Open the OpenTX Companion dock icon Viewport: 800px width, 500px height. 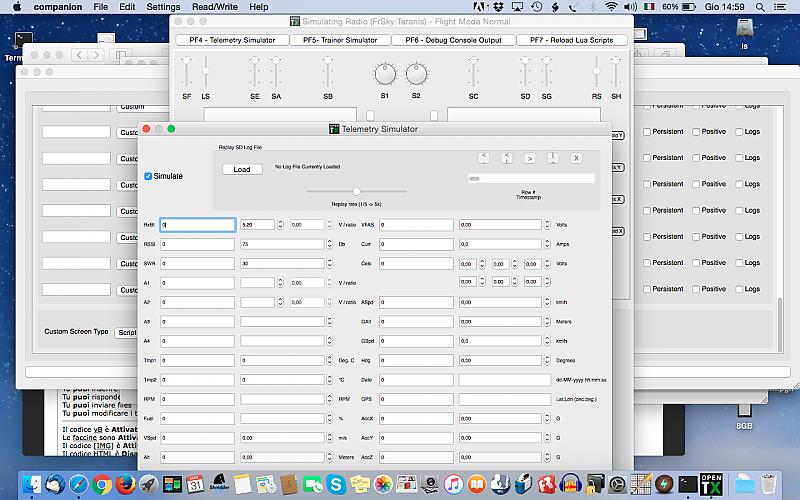(711, 484)
